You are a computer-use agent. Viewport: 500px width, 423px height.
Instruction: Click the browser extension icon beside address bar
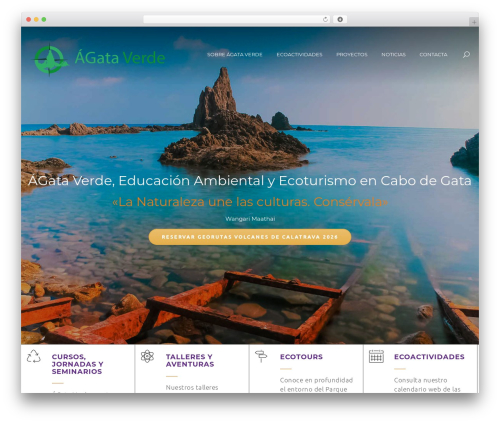coord(340,19)
